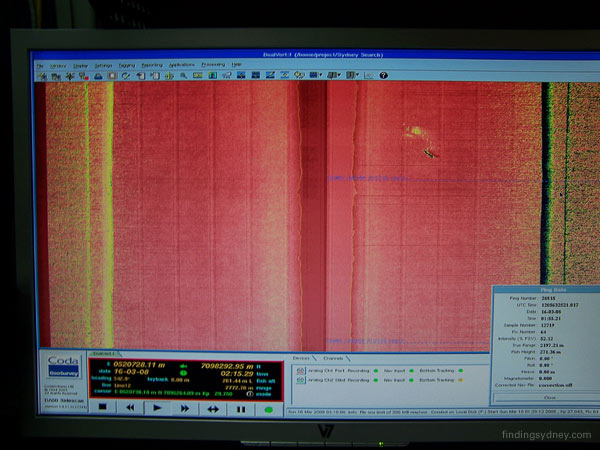Pause playback with the pause button
The height and width of the screenshot is (450, 600).
[x=241, y=409]
